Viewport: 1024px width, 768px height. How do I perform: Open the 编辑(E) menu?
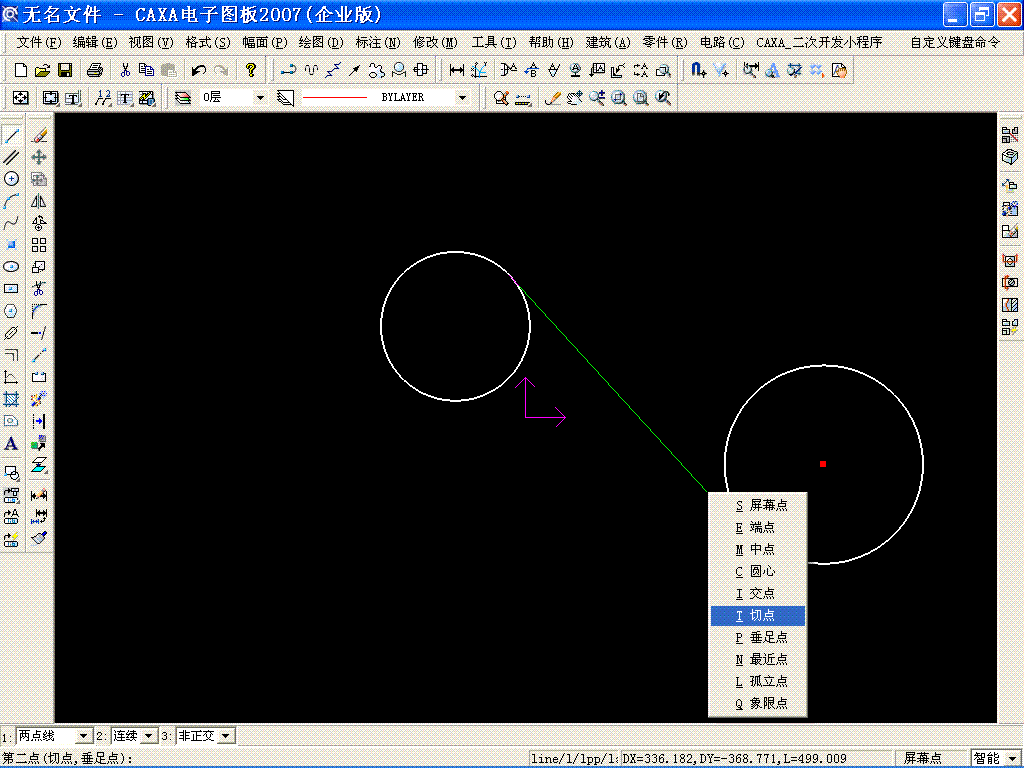tap(95, 42)
